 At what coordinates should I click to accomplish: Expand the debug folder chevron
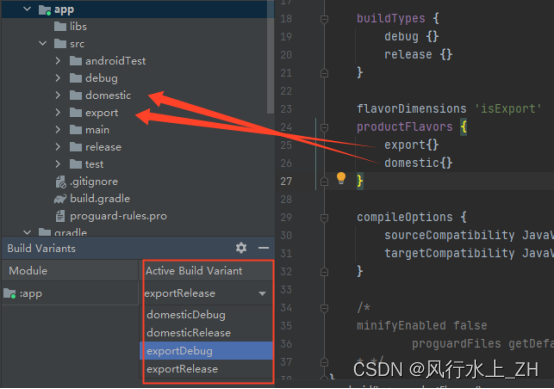coord(58,78)
